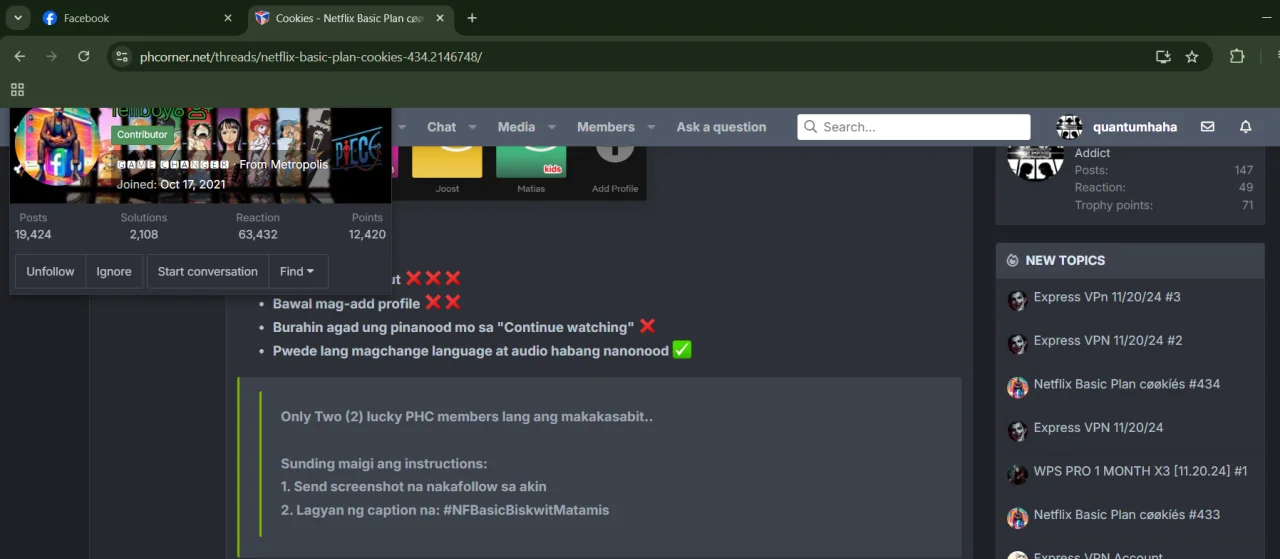Click avatar beside WPS PRO topic
The height and width of the screenshot is (559, 1280).
1017,475
